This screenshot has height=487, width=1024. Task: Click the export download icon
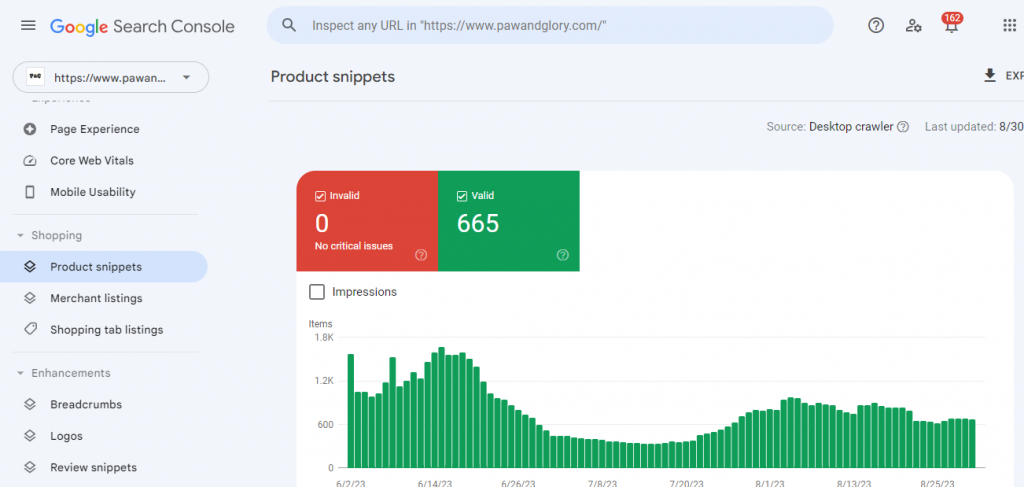click(x=990, y=76)
